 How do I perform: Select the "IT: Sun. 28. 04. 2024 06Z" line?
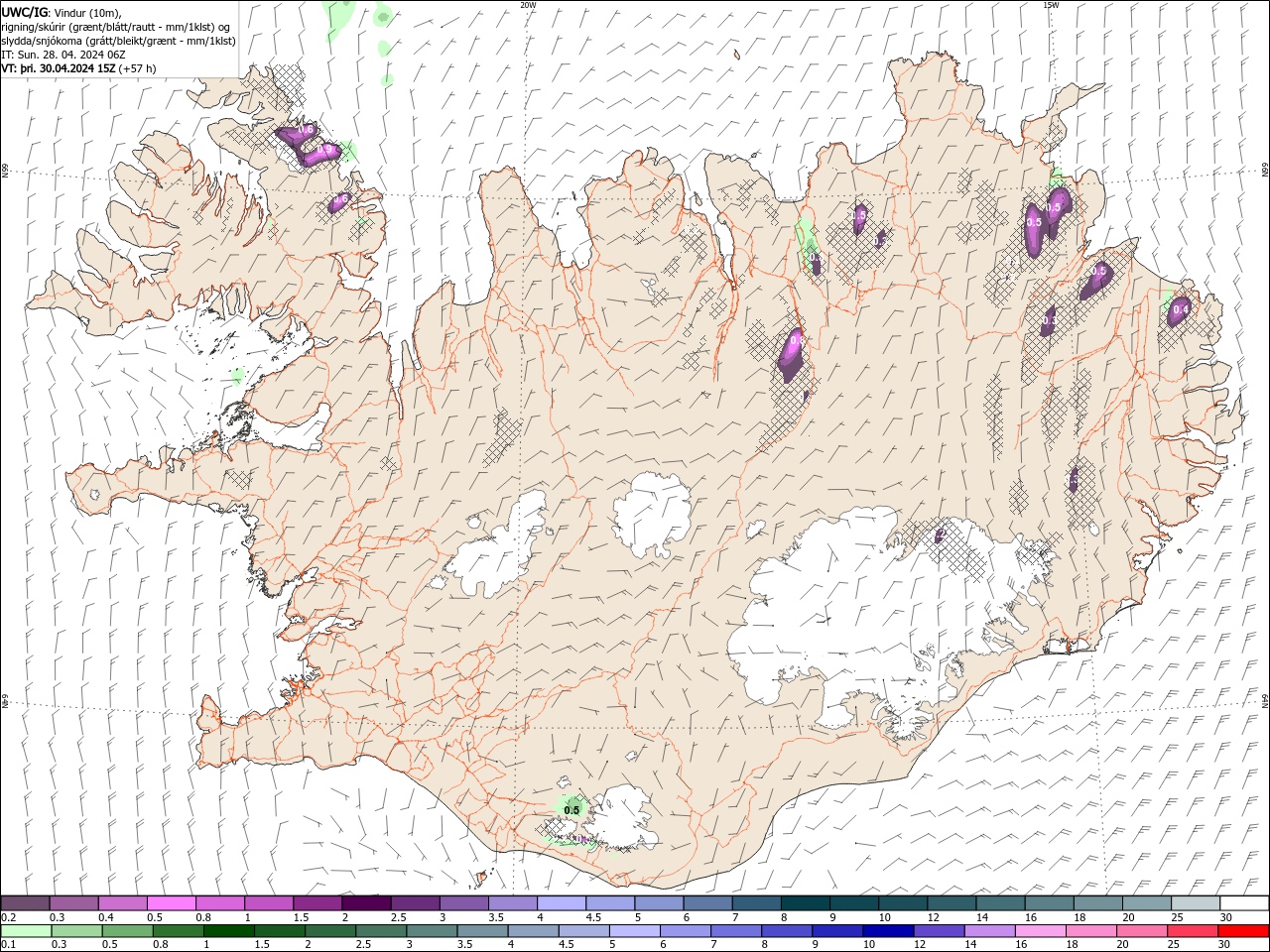click(63, 55)
